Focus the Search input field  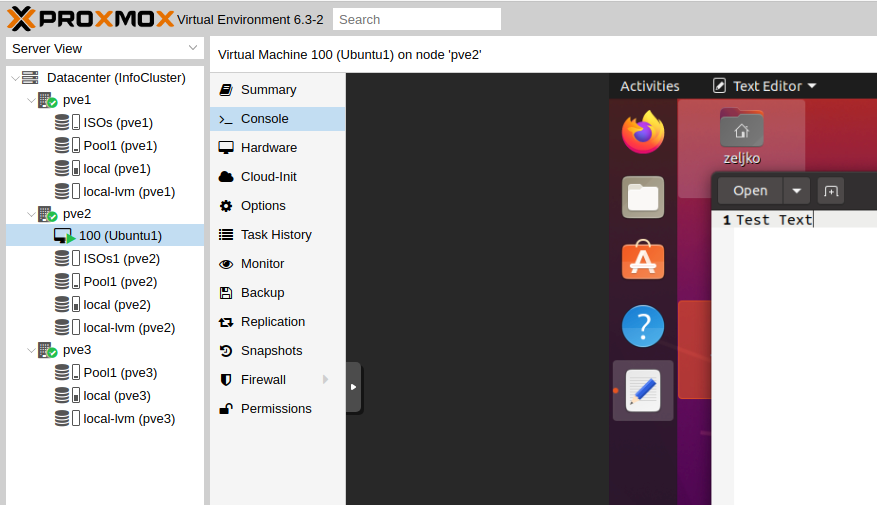[x=417, y=19]
